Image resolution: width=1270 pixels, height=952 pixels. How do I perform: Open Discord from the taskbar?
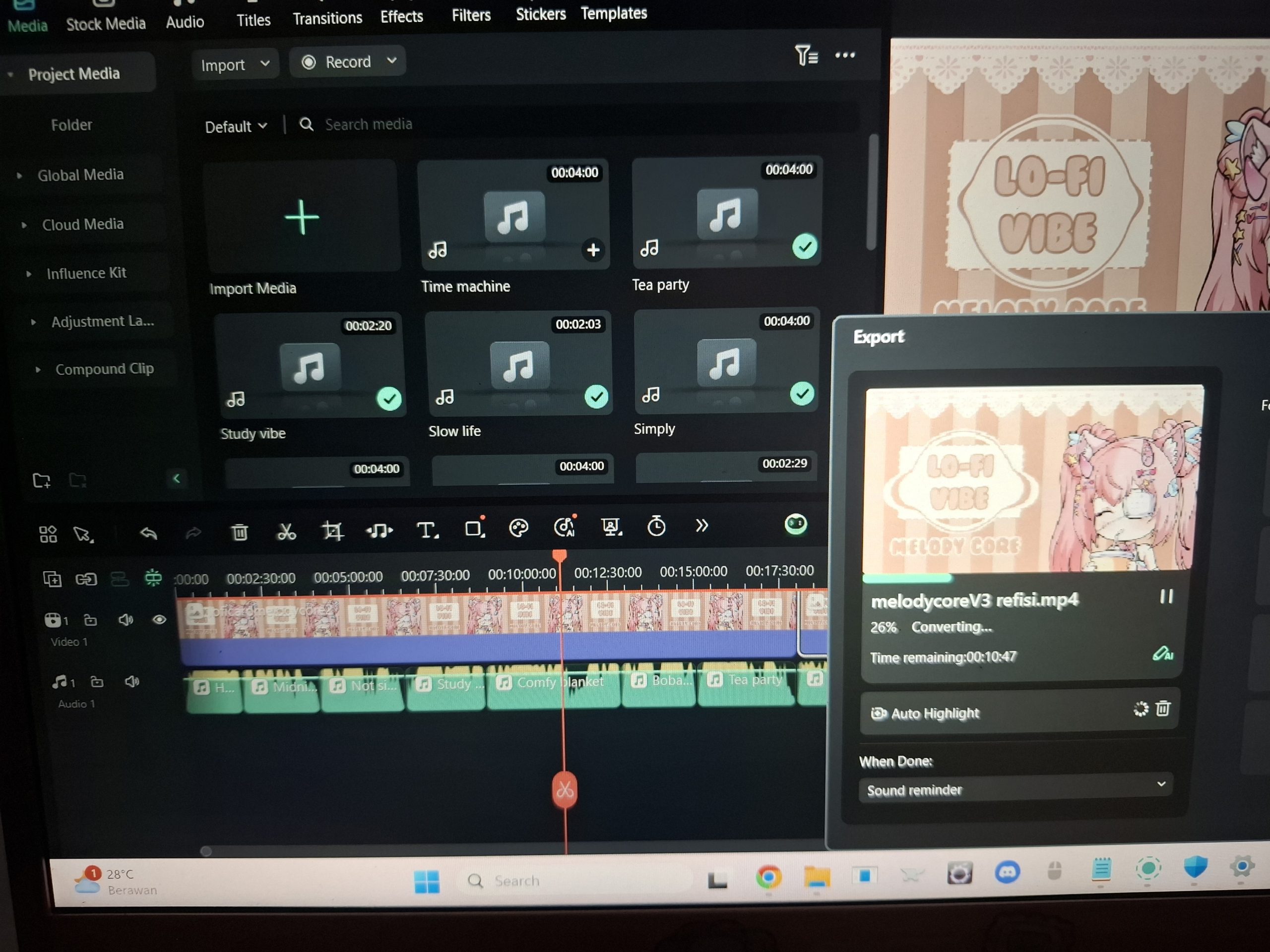[x=1007, y=873]
